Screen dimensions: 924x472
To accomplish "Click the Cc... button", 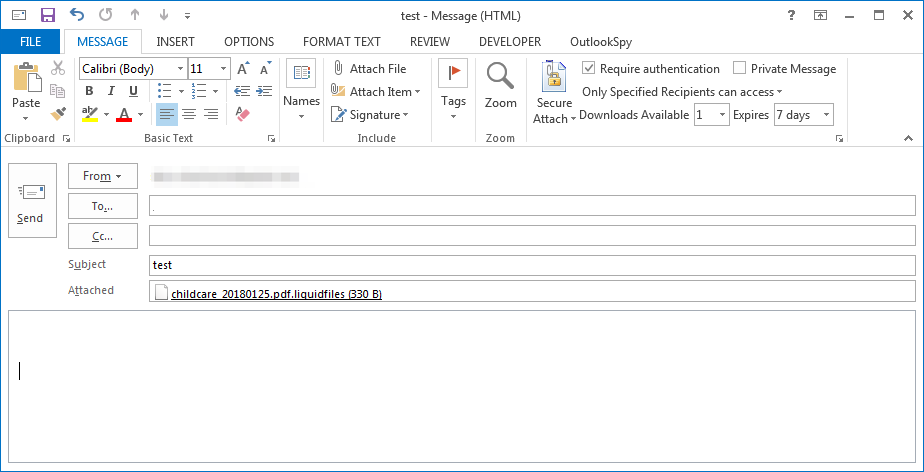I will [x=103, y=236].
